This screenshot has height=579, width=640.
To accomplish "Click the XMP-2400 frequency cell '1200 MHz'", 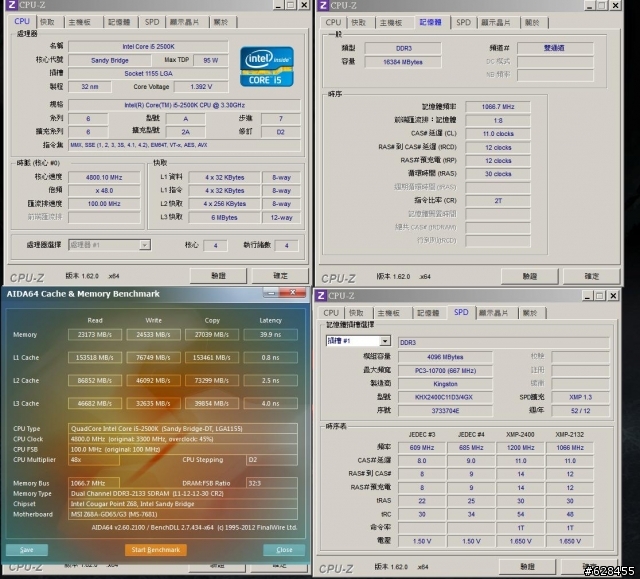I will coord(520,448).
